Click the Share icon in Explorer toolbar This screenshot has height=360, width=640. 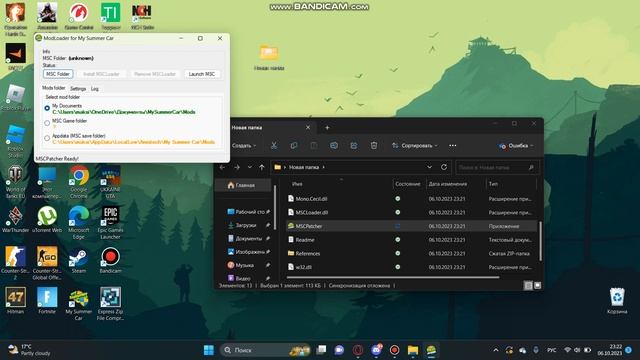pos(354,146)
